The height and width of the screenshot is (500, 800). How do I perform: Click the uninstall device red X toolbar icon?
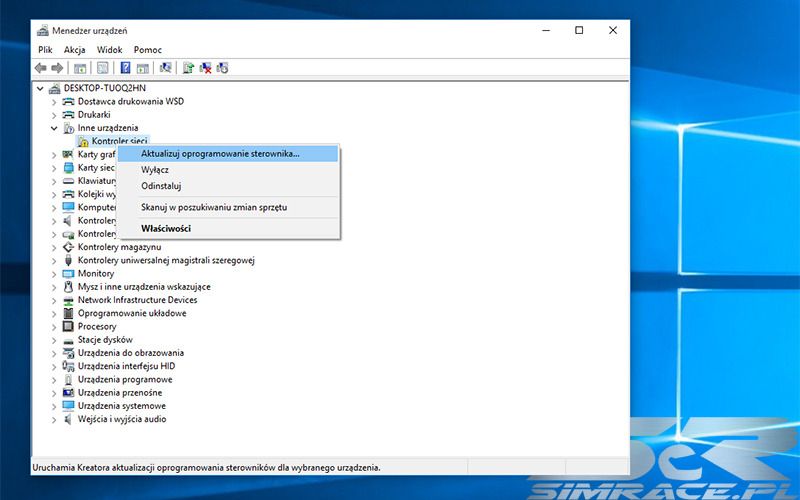pyautogui.click(x=205, y=68)
